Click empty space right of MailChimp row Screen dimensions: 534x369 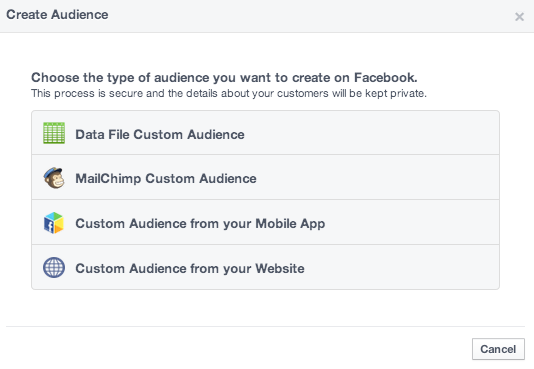click(x=377, y=177)
